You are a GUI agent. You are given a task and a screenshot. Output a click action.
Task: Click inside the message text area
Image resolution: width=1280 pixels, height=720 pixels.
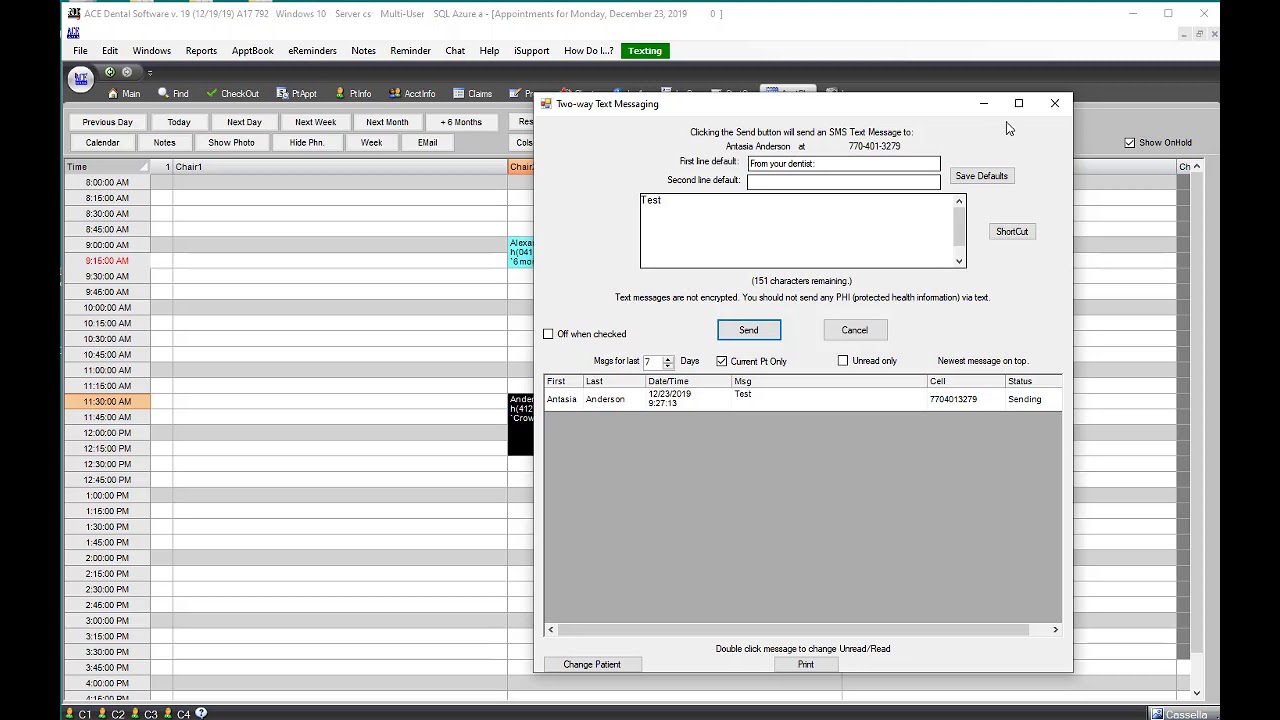[x=797, y=231]
